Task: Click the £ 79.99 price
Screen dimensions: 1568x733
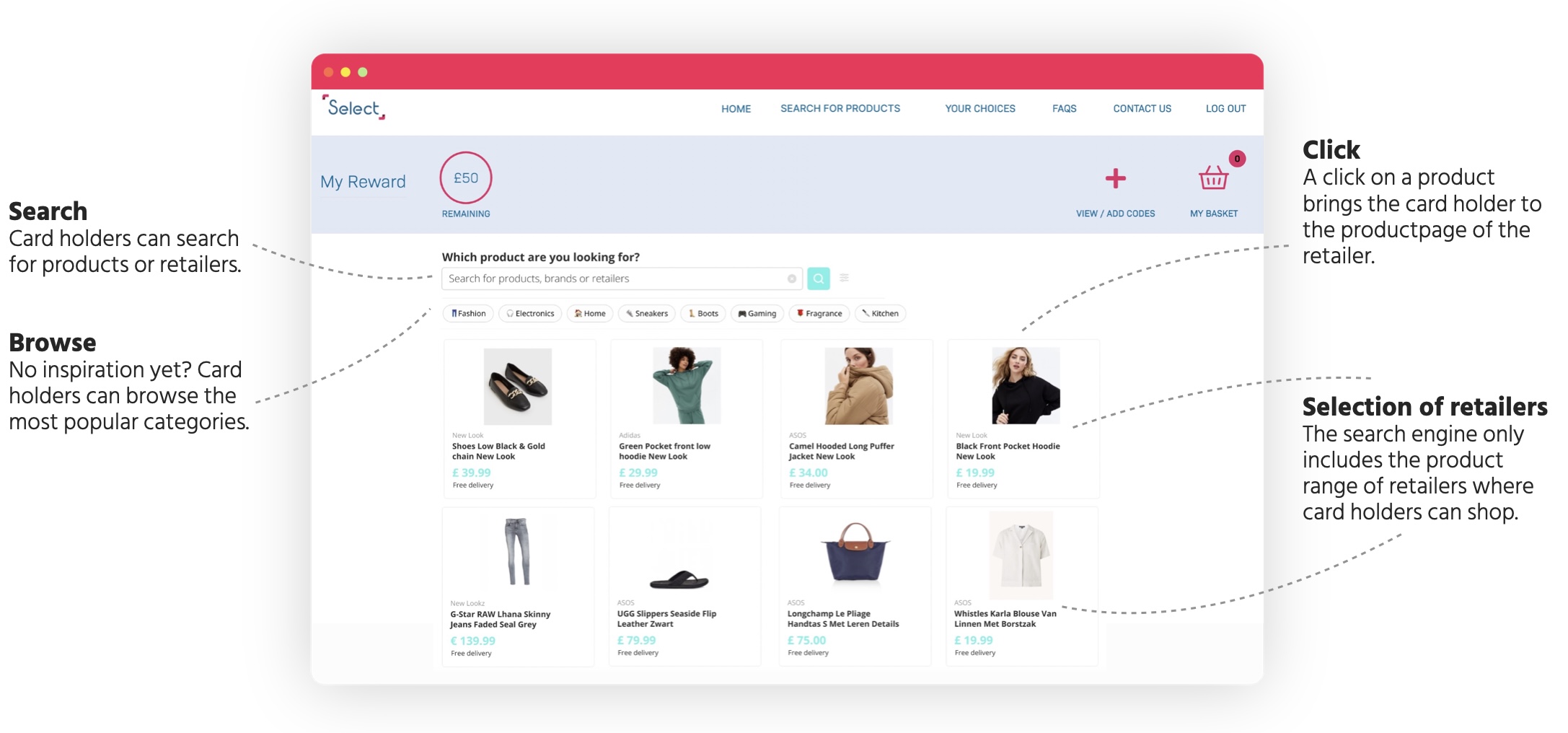Action: 636,641
